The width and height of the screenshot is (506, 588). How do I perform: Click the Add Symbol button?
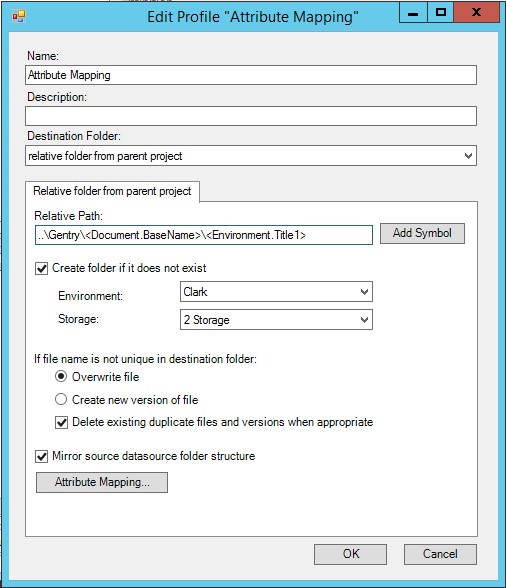click(x=422, y=233)
